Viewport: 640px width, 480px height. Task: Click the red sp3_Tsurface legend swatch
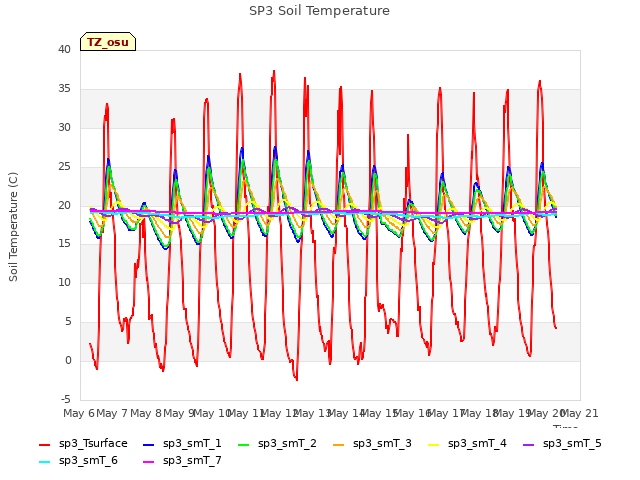pyautogui.click(x=44, y=444)
